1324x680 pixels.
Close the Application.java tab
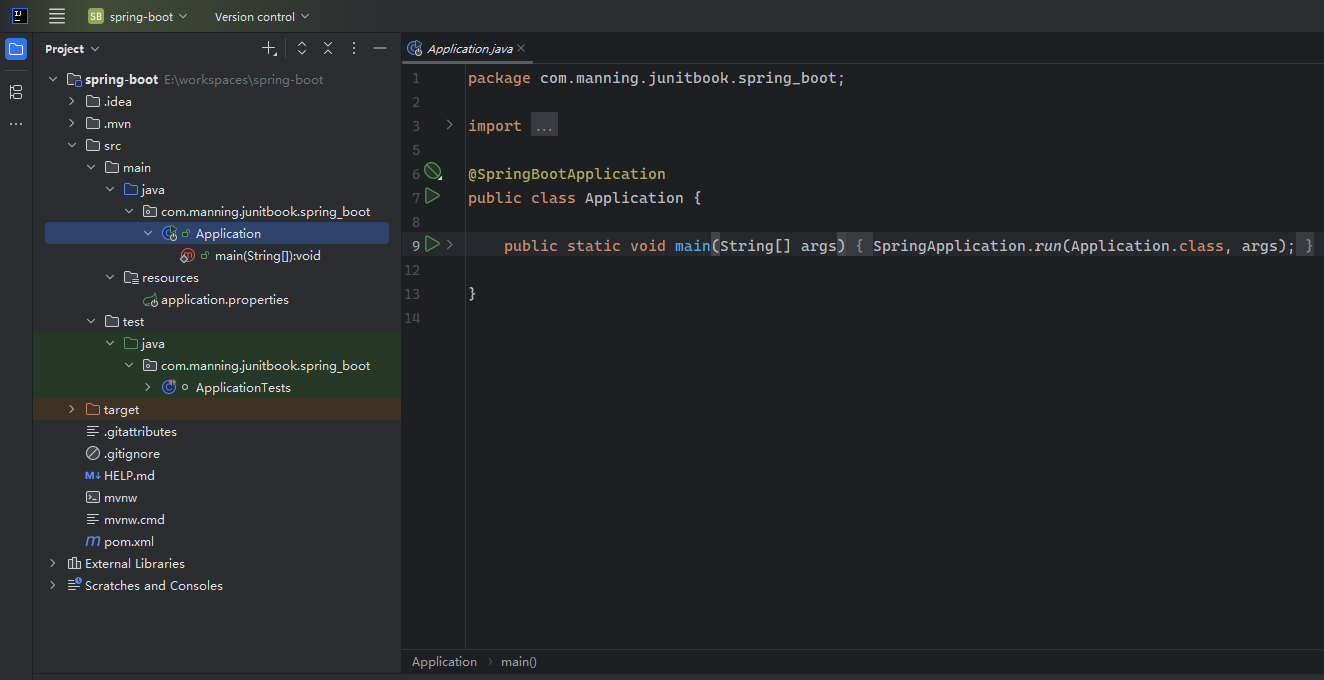[521, 48]
